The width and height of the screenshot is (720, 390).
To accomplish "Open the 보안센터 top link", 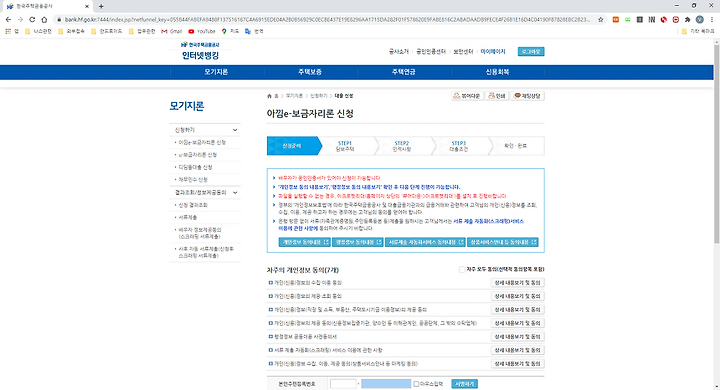I will click(x=463, y=51).
